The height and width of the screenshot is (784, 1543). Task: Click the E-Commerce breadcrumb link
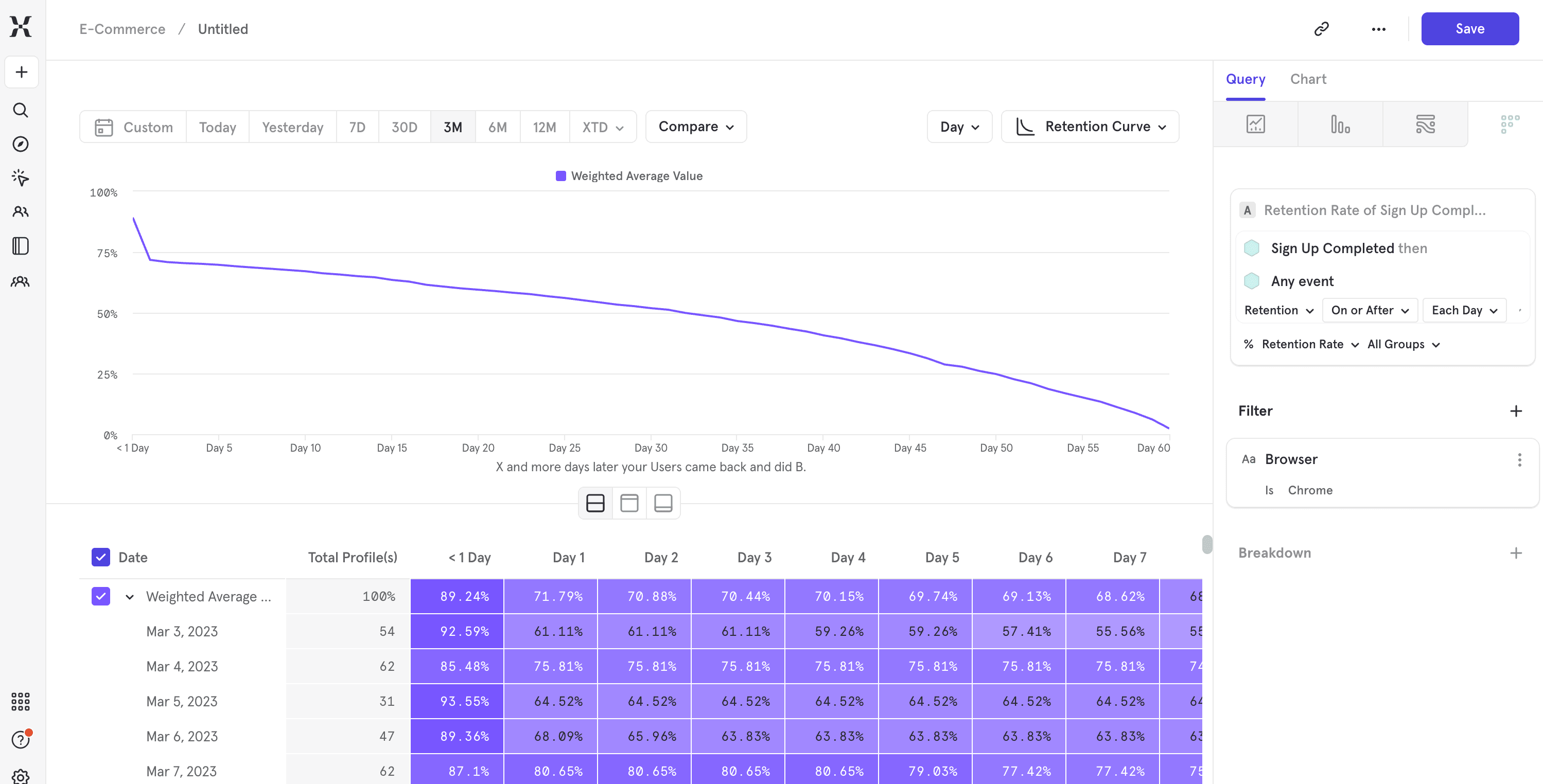point(122,29)
